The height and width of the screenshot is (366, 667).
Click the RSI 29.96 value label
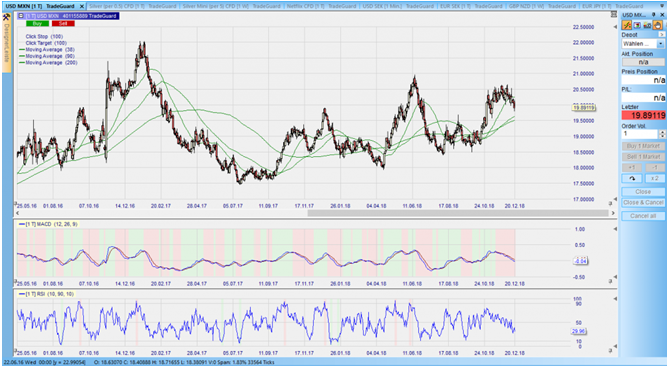[579, 331]
